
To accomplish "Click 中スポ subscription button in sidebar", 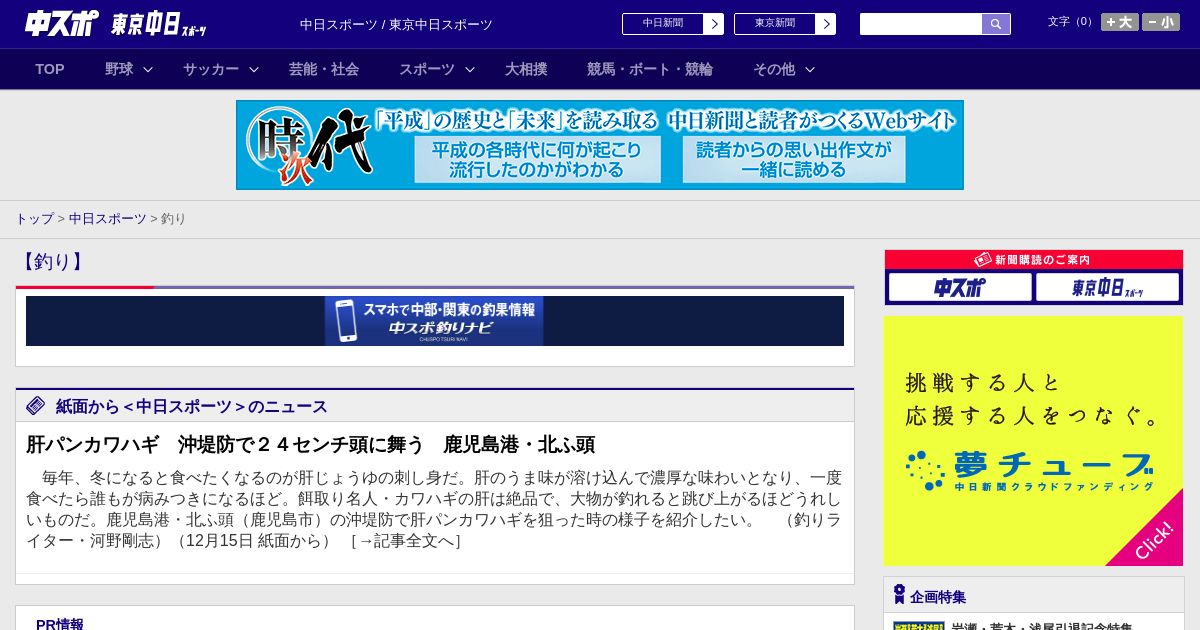I will [x=960, y=288].
